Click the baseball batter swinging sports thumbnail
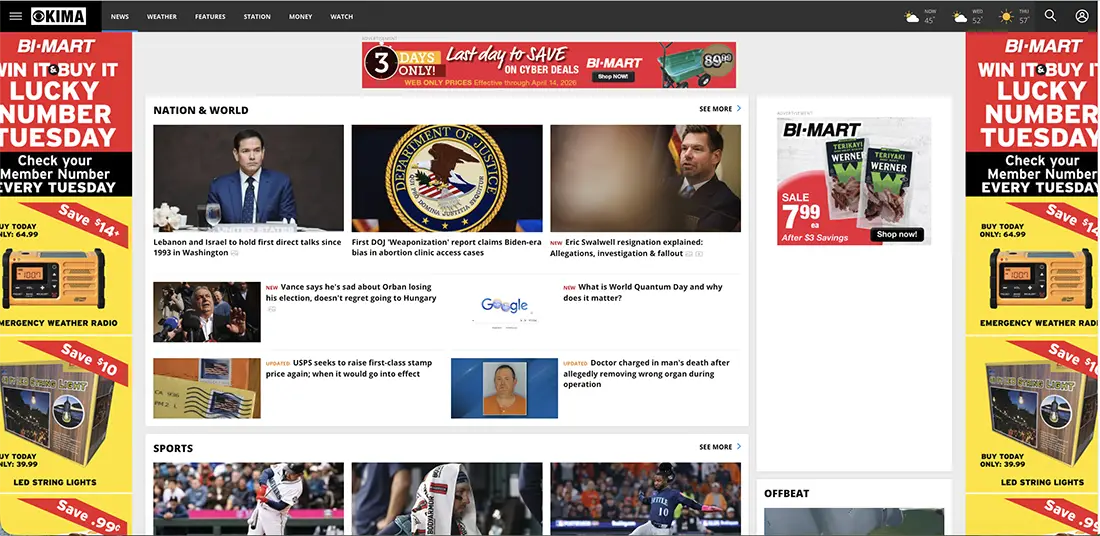Screen dimensions: 1100x536 [x=248, y=498]
